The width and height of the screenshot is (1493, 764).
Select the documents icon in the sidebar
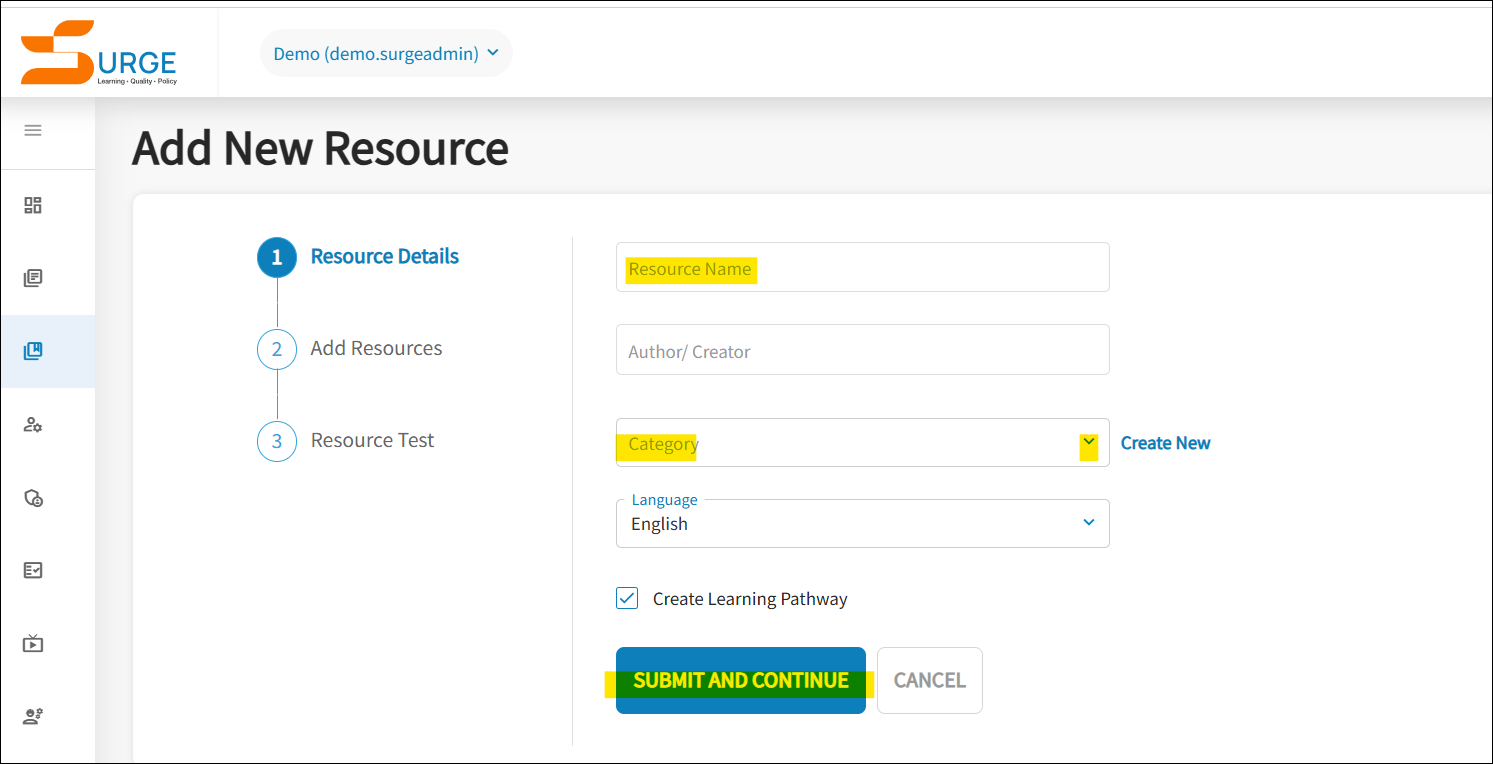pos(32,277)
